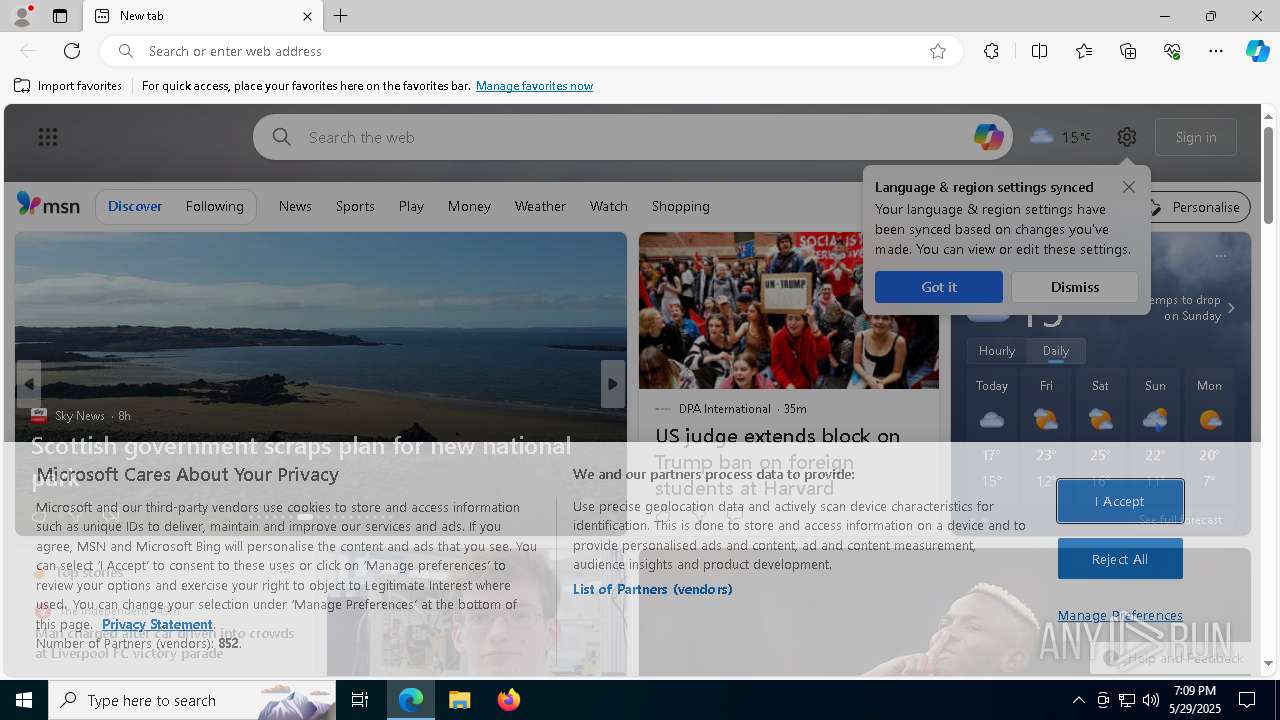This screenshot has width=1280, height=720.
Task: Open Manage Preferences link
Action: (1120, 616)
